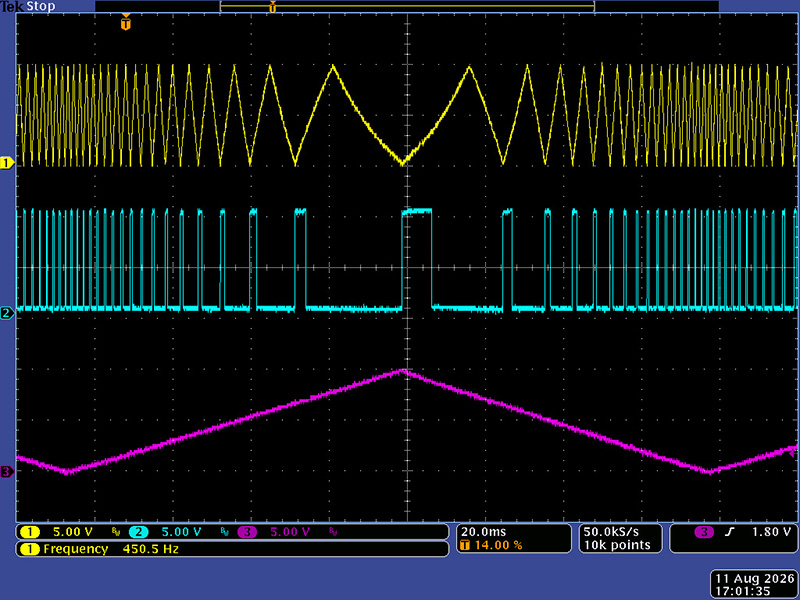Click the channel 1 yellow badge in readout

point(30,532)
